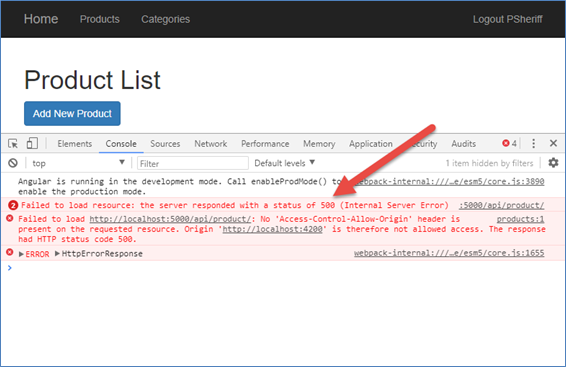The width and height of the screenshot is (566, 367).
Task: Click the console Filter input field
Action: coord(193,163)
